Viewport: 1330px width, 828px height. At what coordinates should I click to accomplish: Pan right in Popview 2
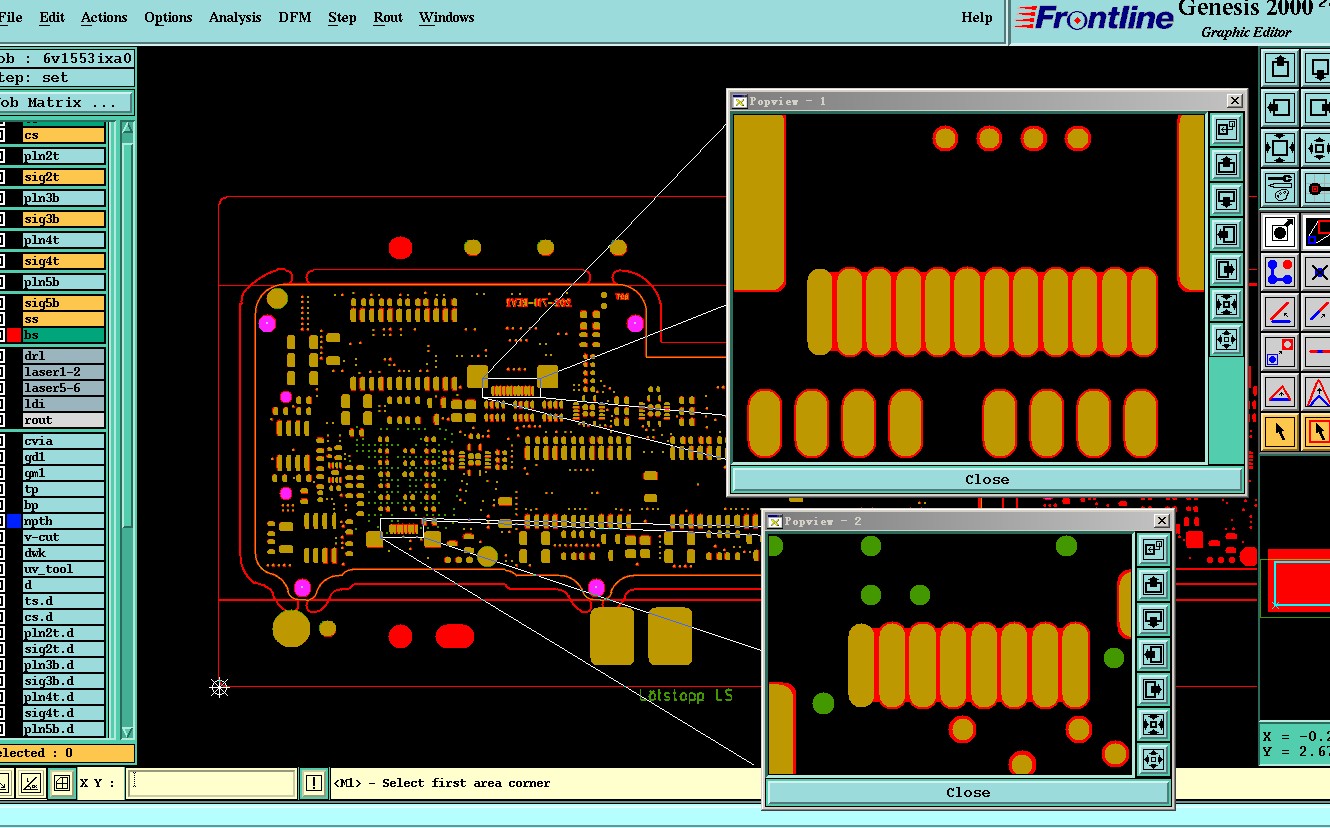pos(1153,689)
